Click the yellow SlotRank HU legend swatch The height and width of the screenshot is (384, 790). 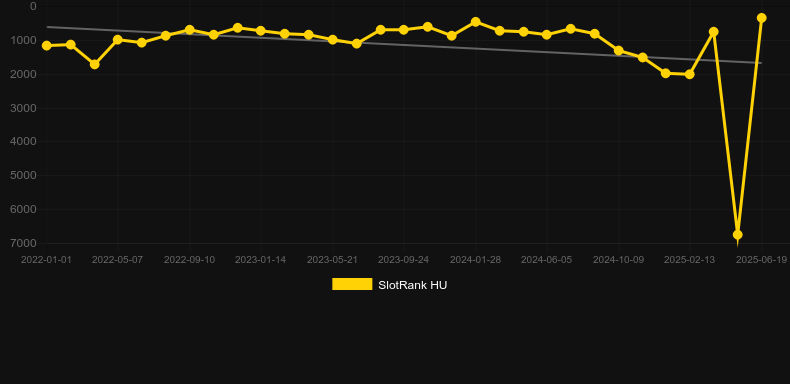point(352,284)
